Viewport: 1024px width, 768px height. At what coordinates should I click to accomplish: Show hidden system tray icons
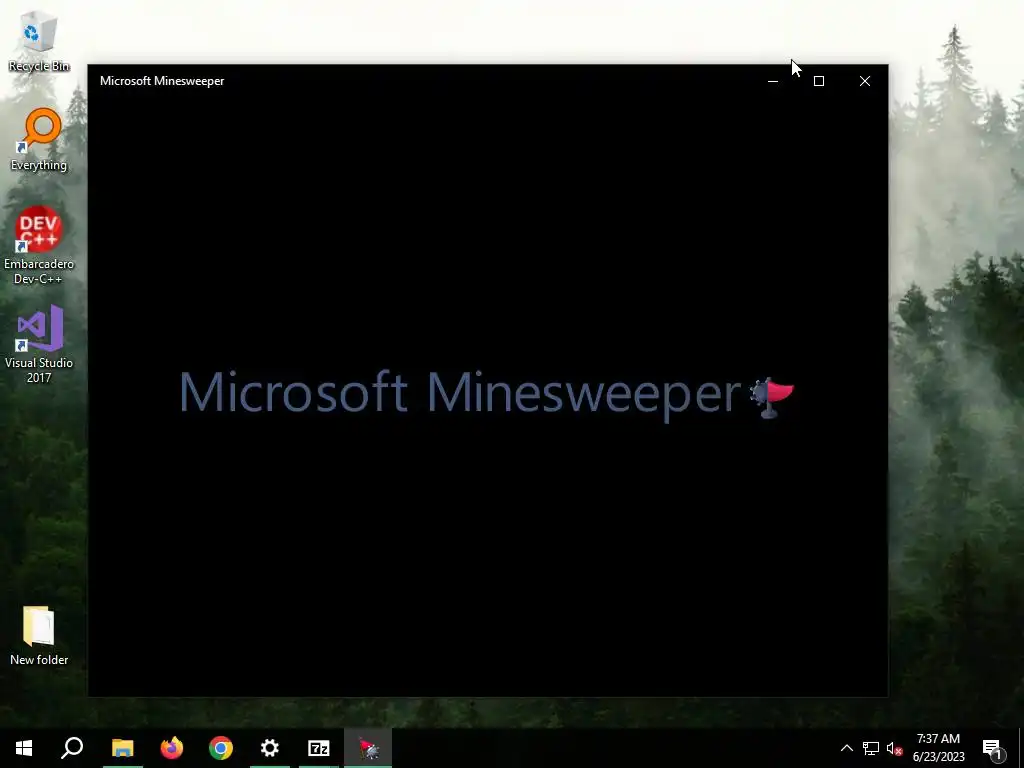(846, 748)
